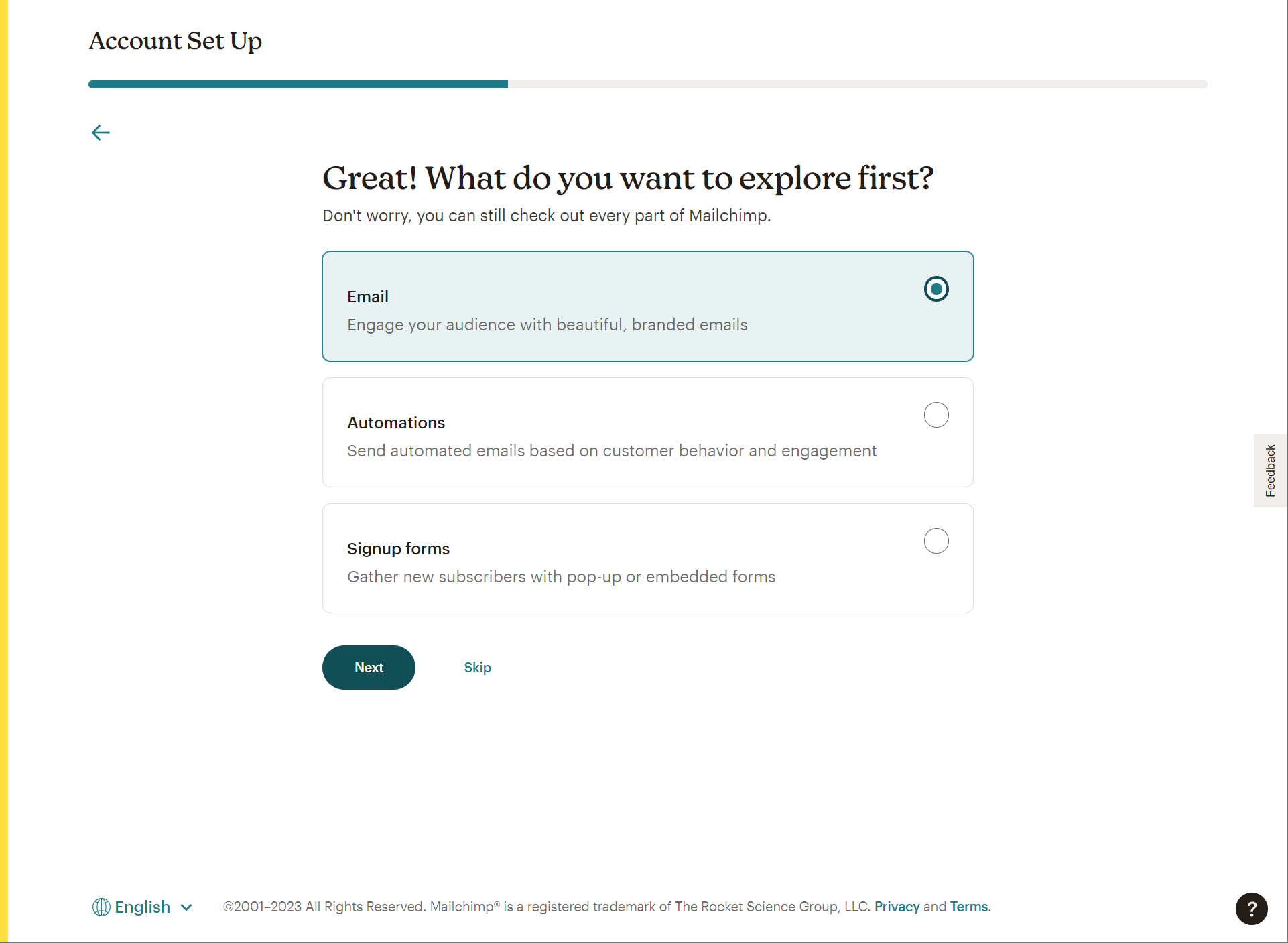Click the globe language icon
1288x943 pixels.
[x=101, y=907]
